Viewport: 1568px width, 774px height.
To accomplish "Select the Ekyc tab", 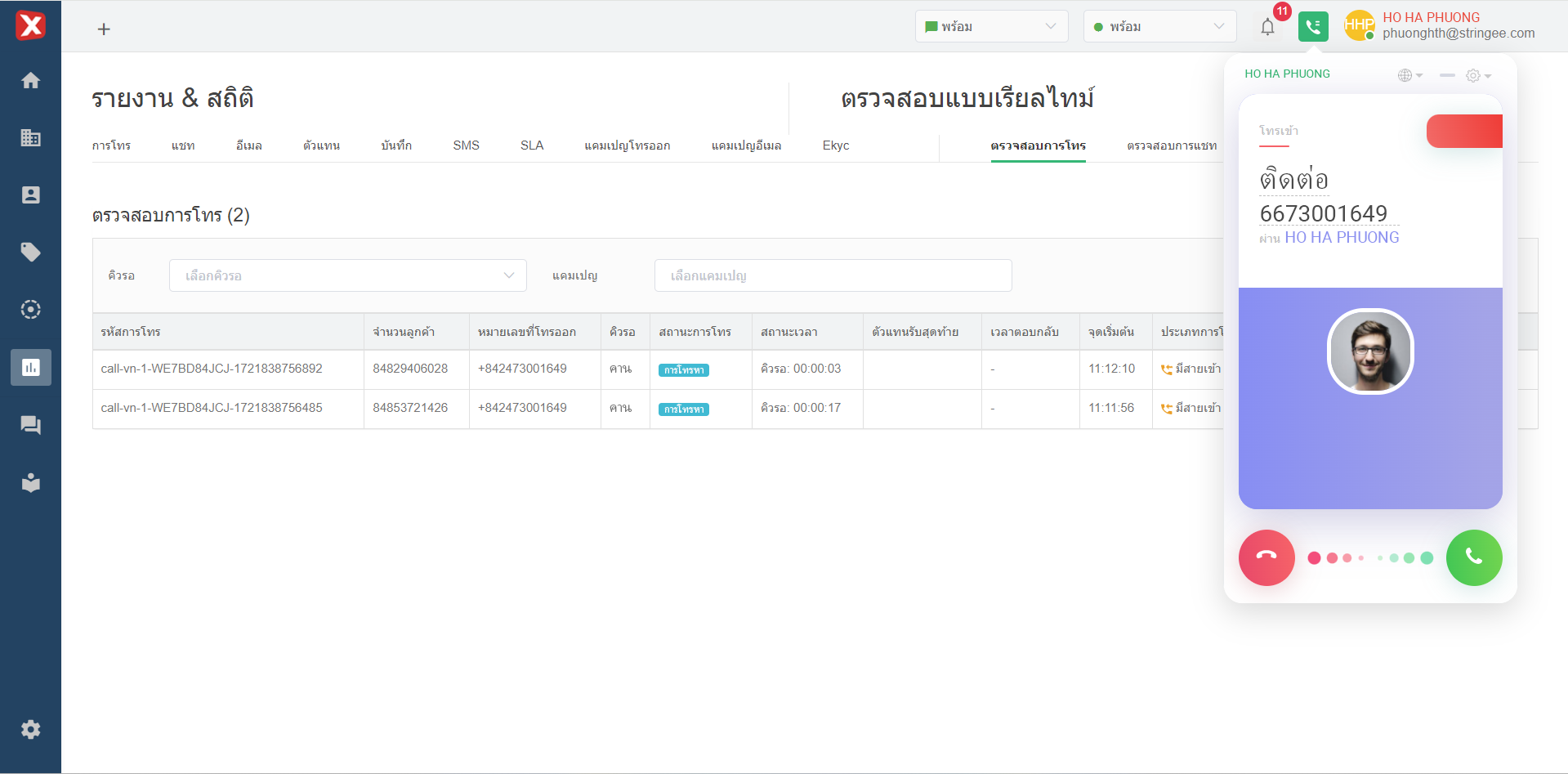I will point(835,145).
